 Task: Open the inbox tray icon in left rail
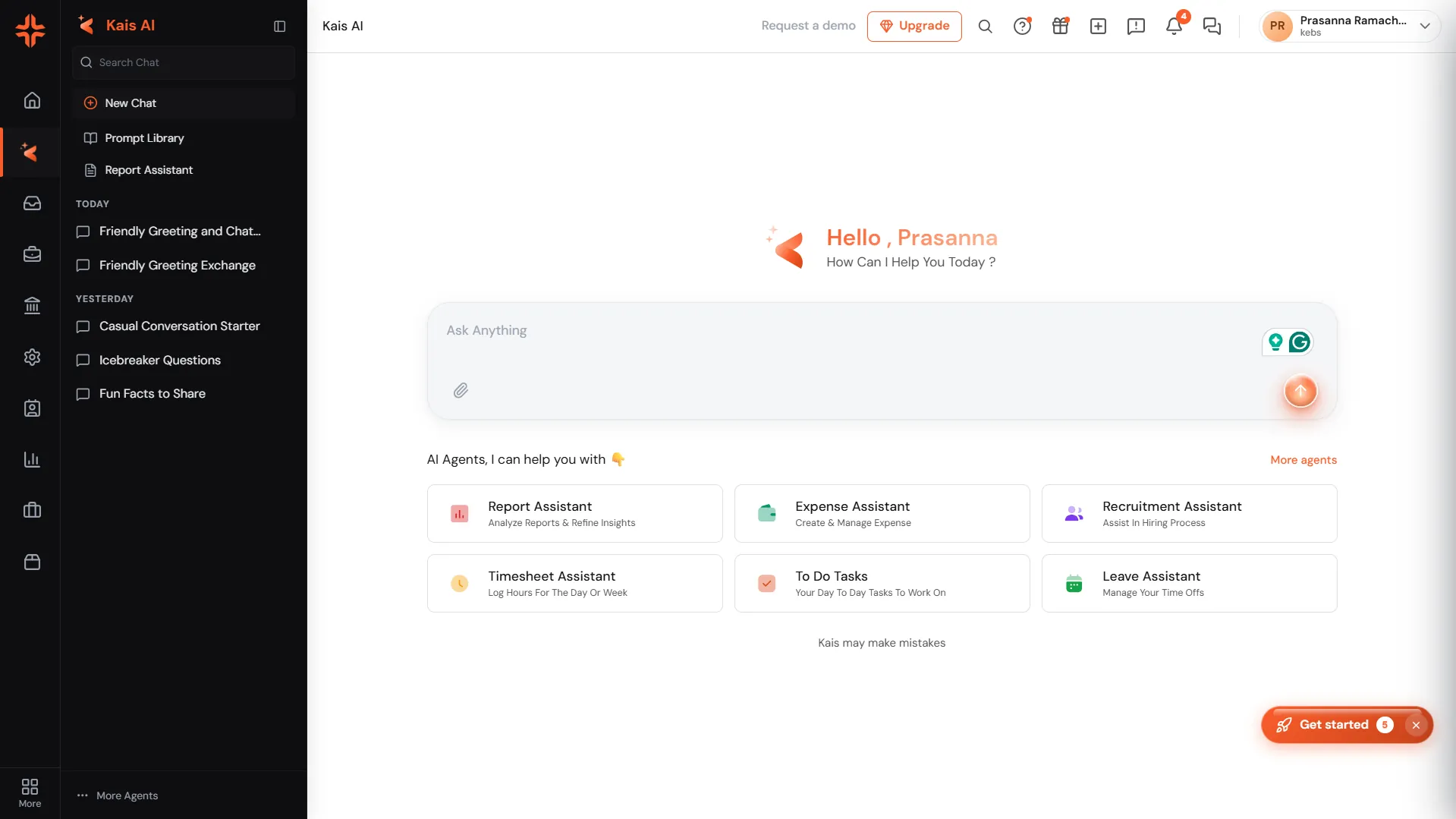32,203
